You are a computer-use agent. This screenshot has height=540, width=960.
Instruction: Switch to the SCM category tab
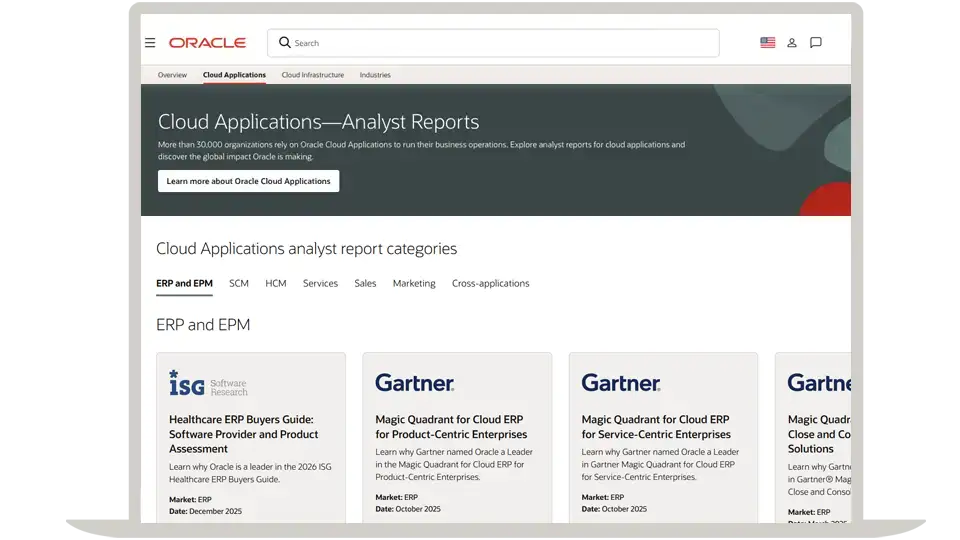click(239, 283)
